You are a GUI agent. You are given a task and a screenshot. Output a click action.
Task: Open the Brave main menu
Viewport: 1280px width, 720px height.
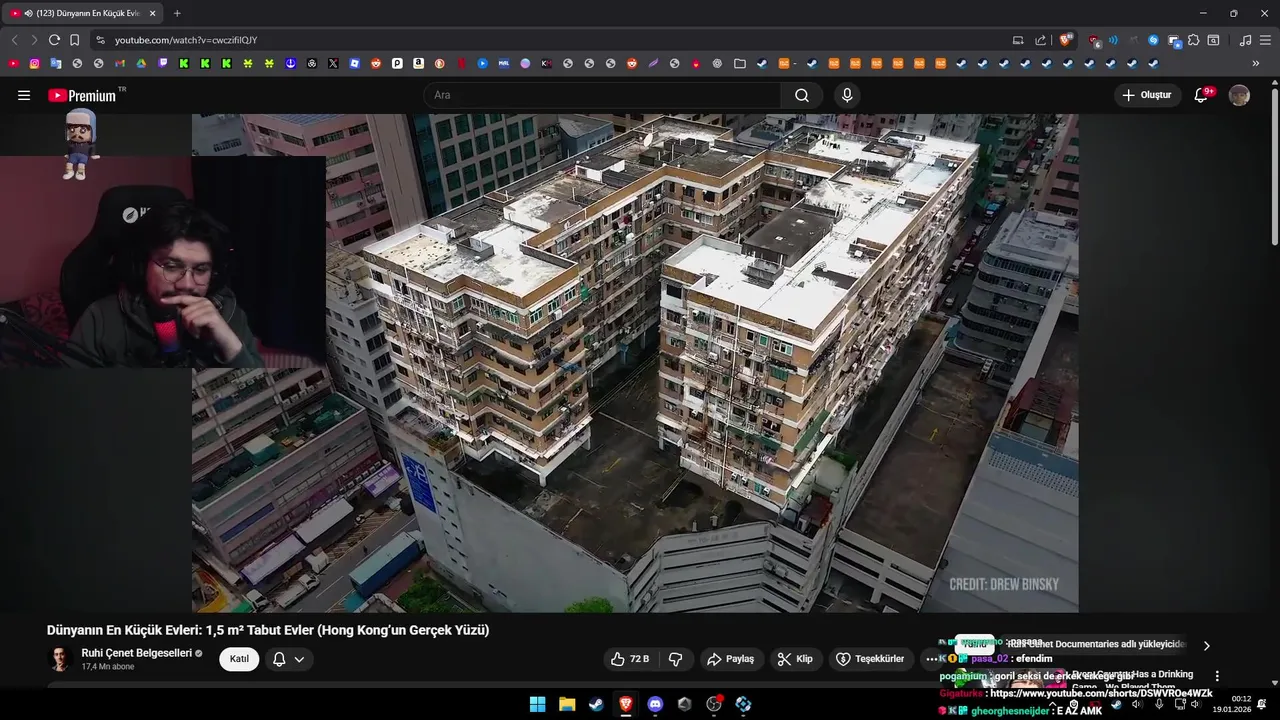pos(1265,40)
